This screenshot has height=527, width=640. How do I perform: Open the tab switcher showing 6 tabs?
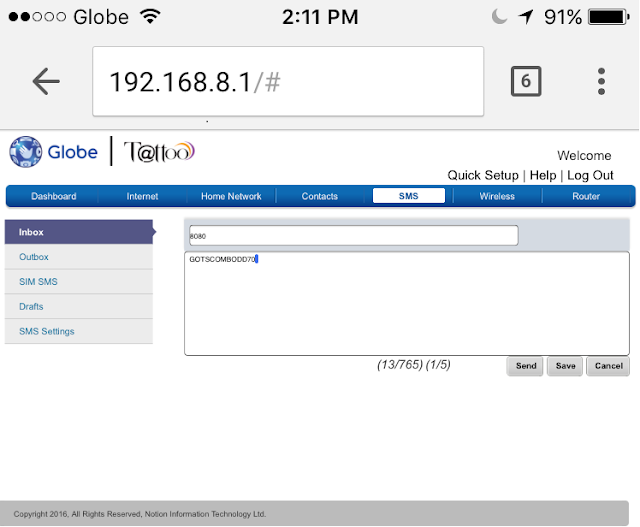(526, 81)
